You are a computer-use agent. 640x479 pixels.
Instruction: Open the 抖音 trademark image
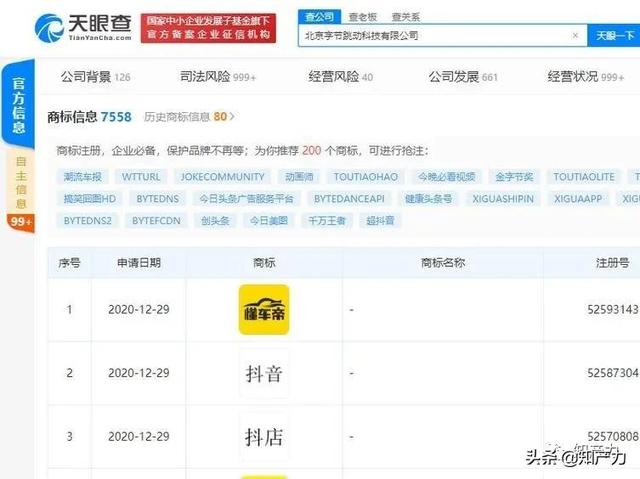[x=264, y=373]
